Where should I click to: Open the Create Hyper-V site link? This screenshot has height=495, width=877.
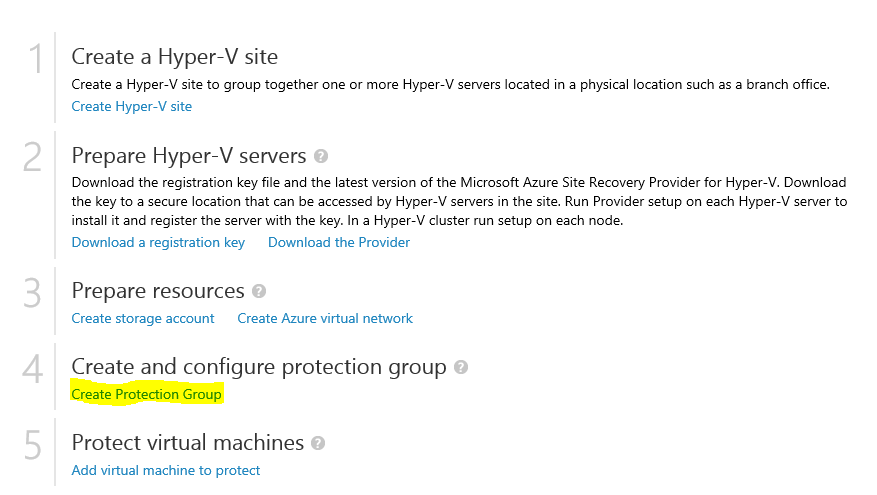[x=132, y=106]
